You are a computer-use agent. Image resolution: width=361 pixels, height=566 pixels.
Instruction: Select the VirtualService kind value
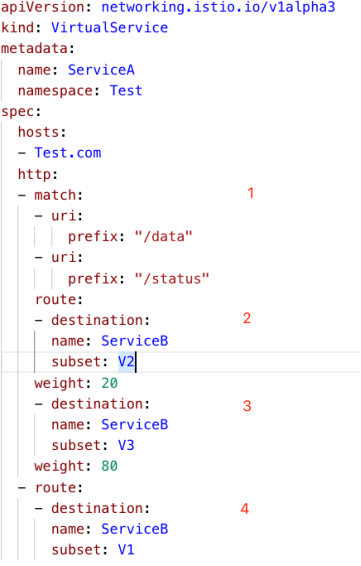pos(109,28)
